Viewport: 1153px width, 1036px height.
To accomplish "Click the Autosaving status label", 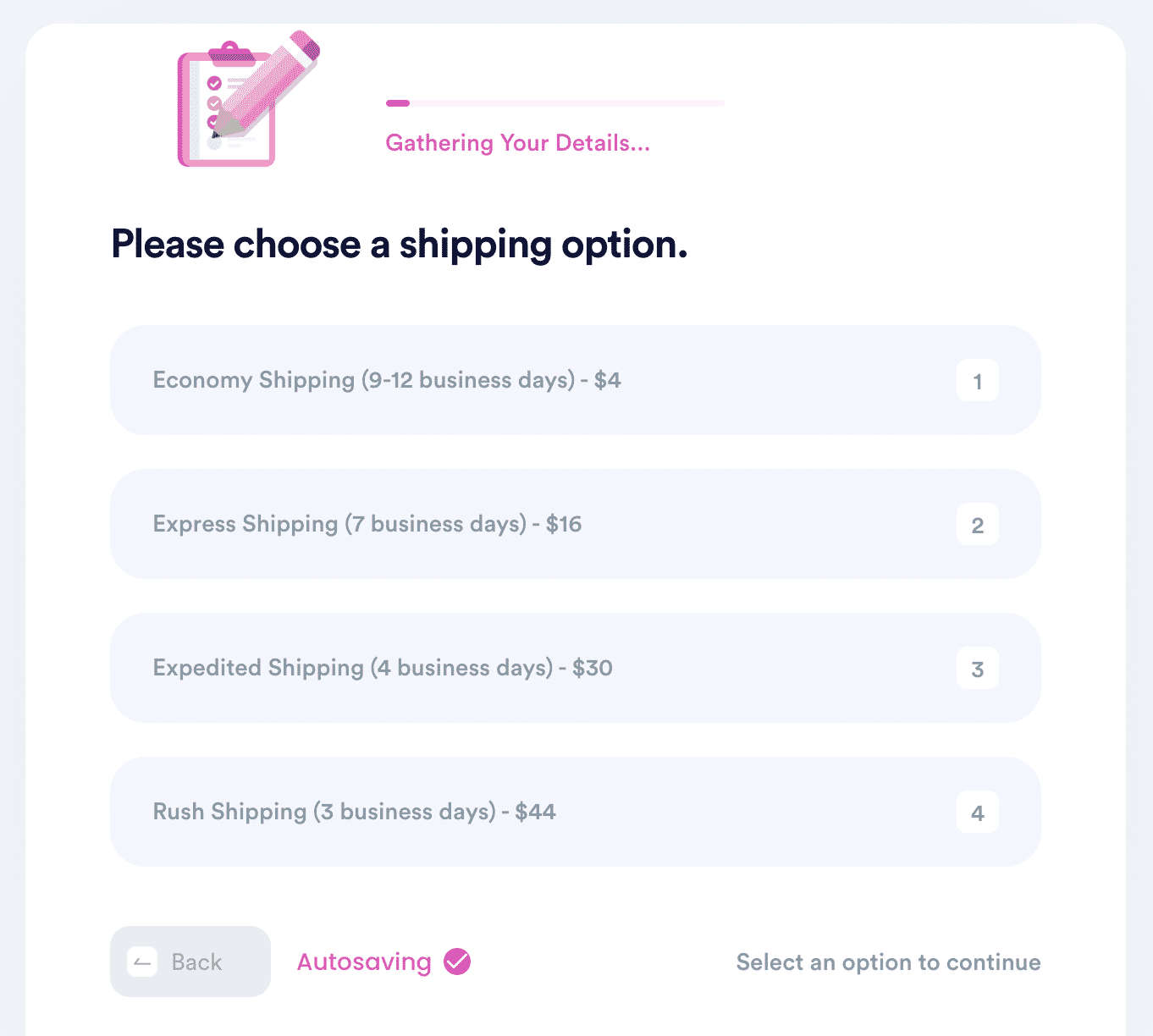I will coord(364,962).
